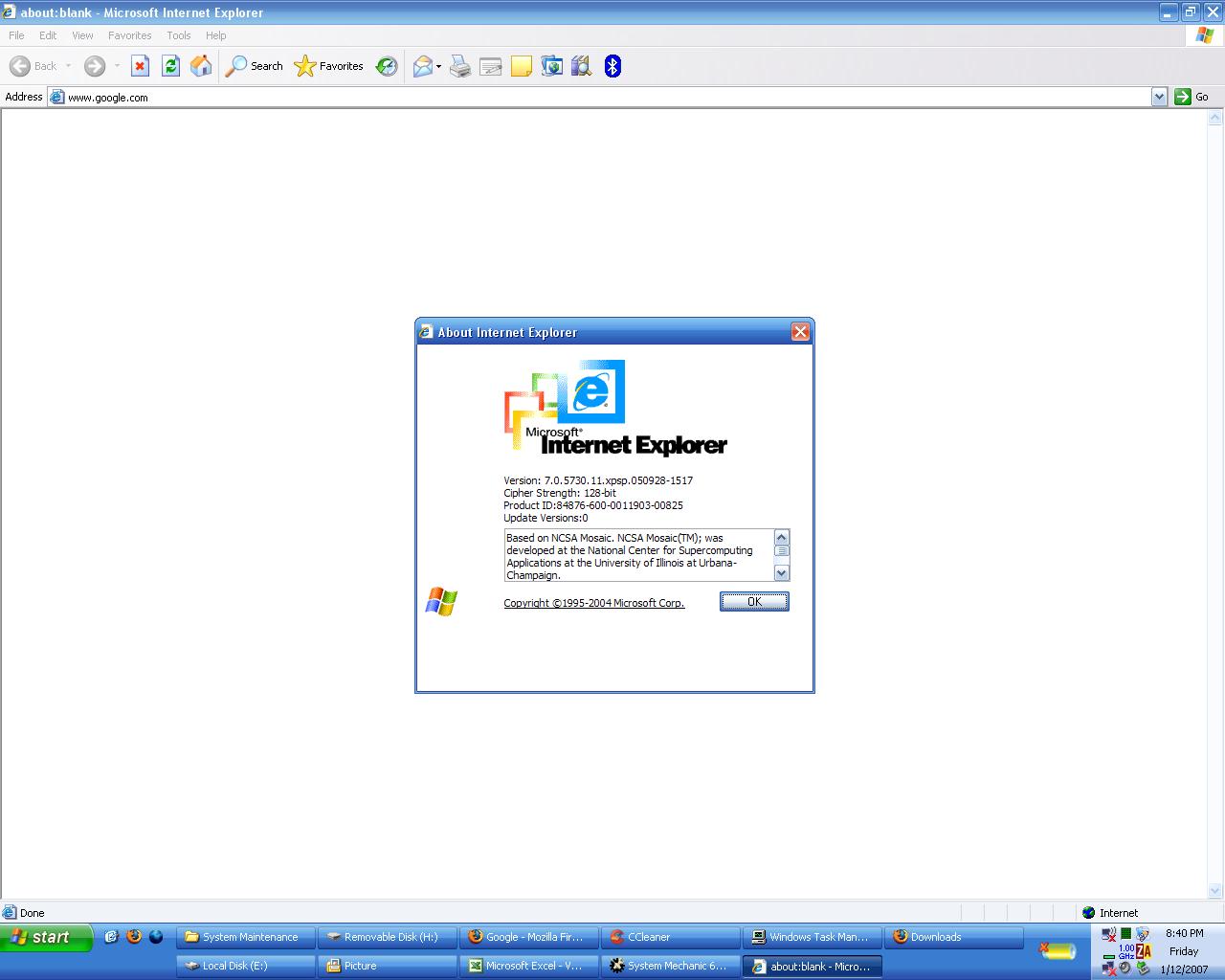Image resolution: width=1225 pixels, height=980 pixels.
Task: Switch to System Mechanic 6 taskbar button
Action: point(671,966)
